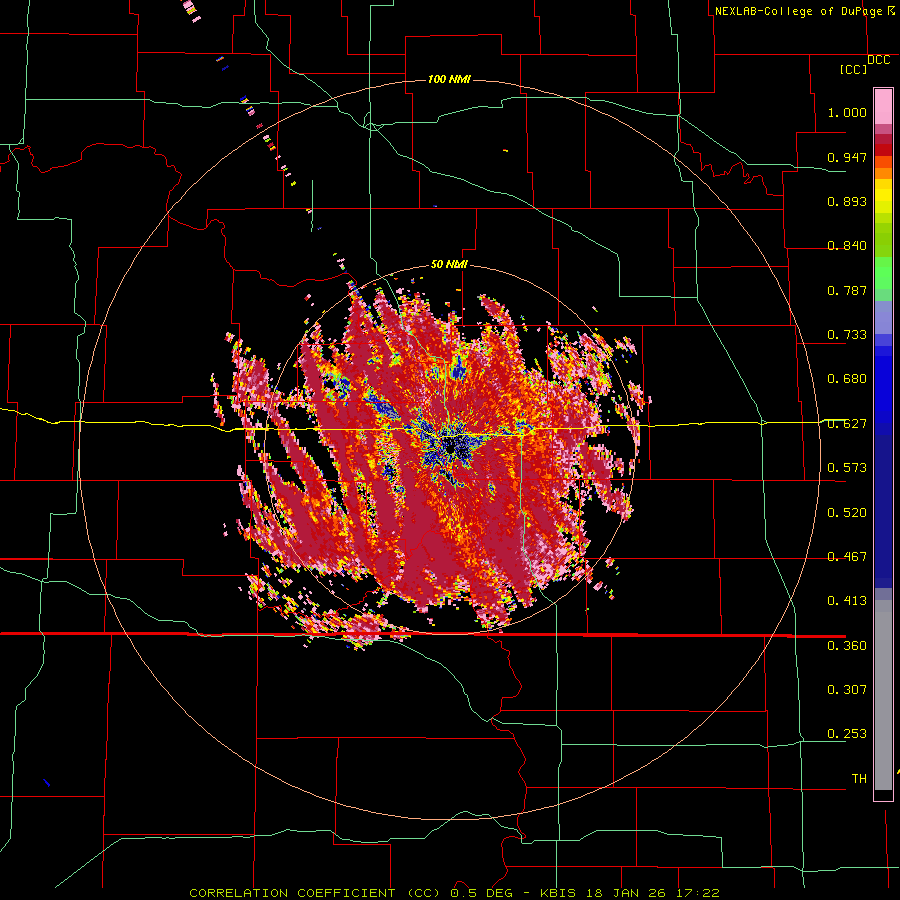The height and width of the screenshot is (900, 900).
Task: Click the TH threshold label
Action: 859,779
